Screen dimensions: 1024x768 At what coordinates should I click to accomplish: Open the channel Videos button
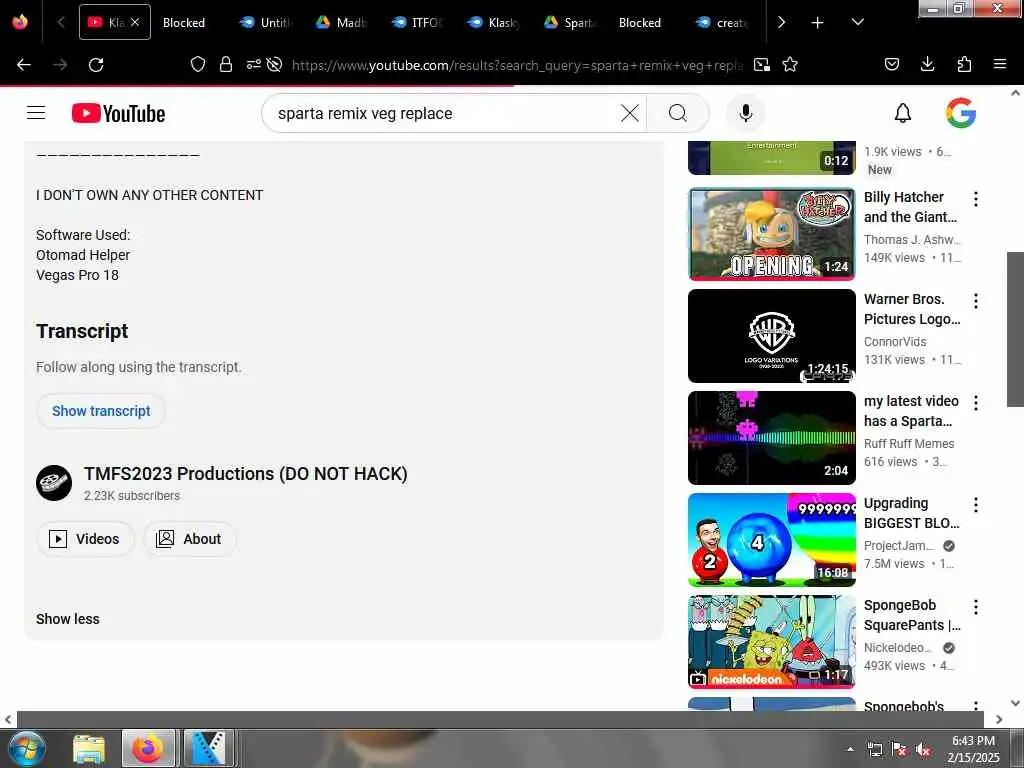(x=85, y=539)
